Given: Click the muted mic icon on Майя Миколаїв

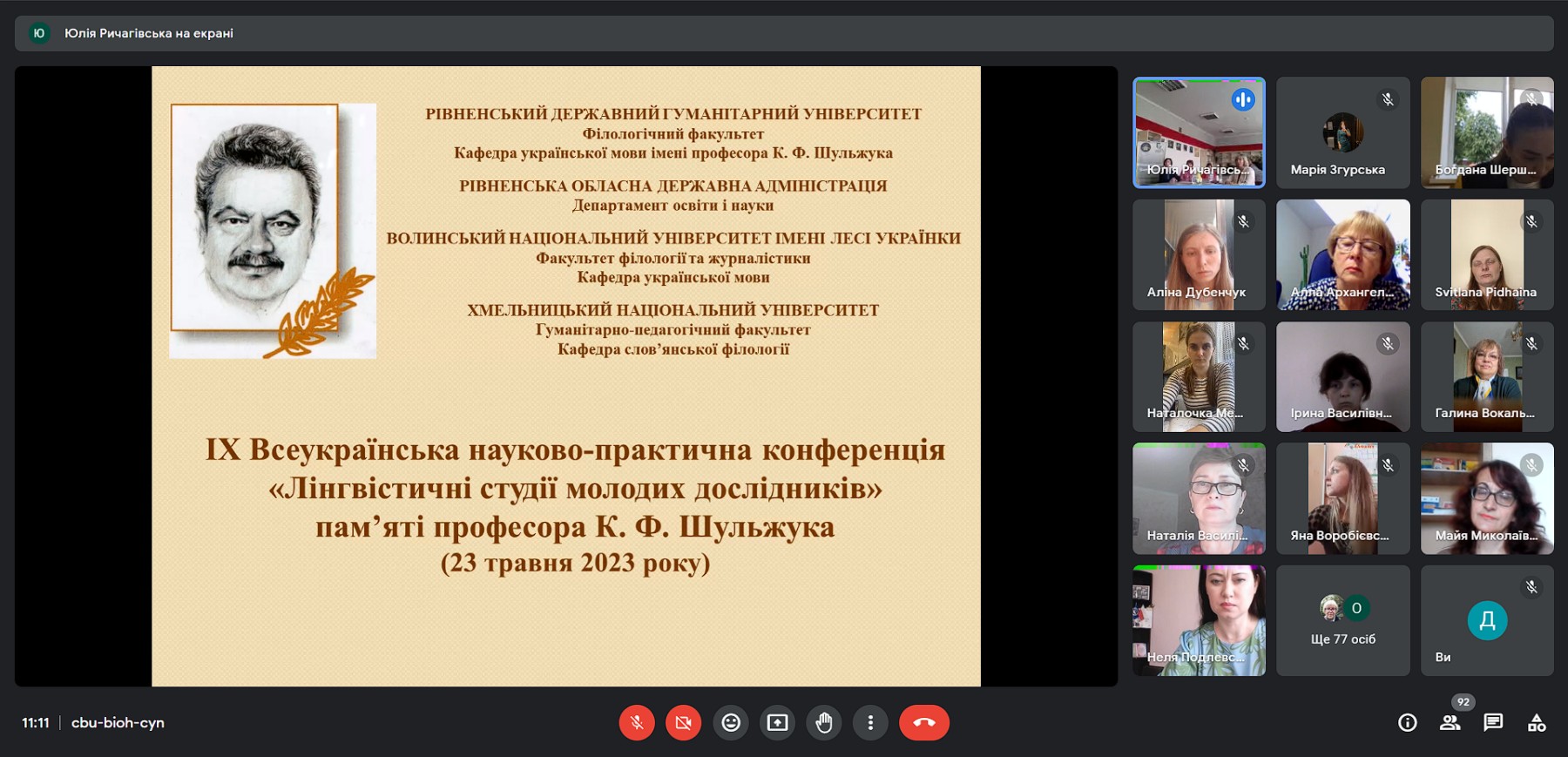Looking at the screenshot, I should (x=1531, y=465).
